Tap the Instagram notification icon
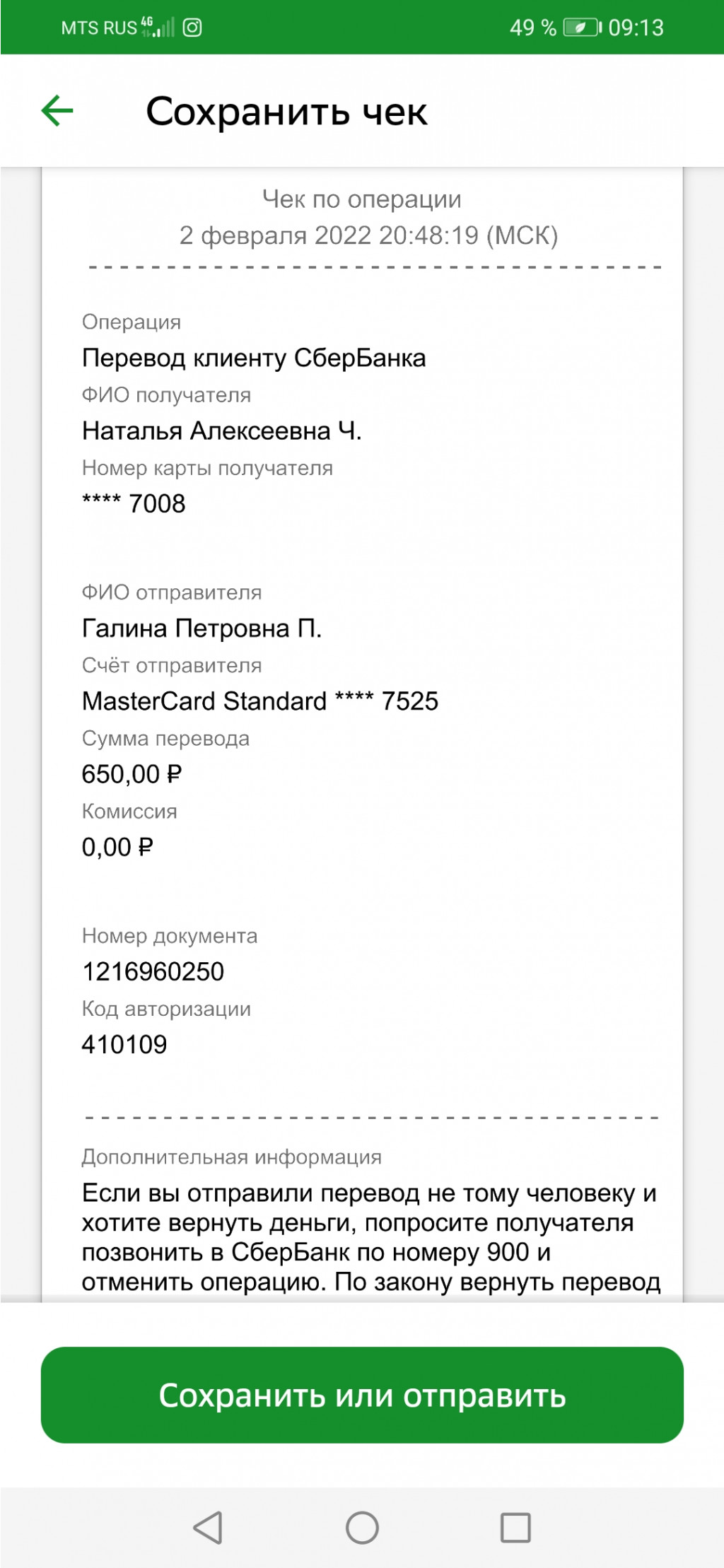 pyautogui.click(x=192, y=28)
